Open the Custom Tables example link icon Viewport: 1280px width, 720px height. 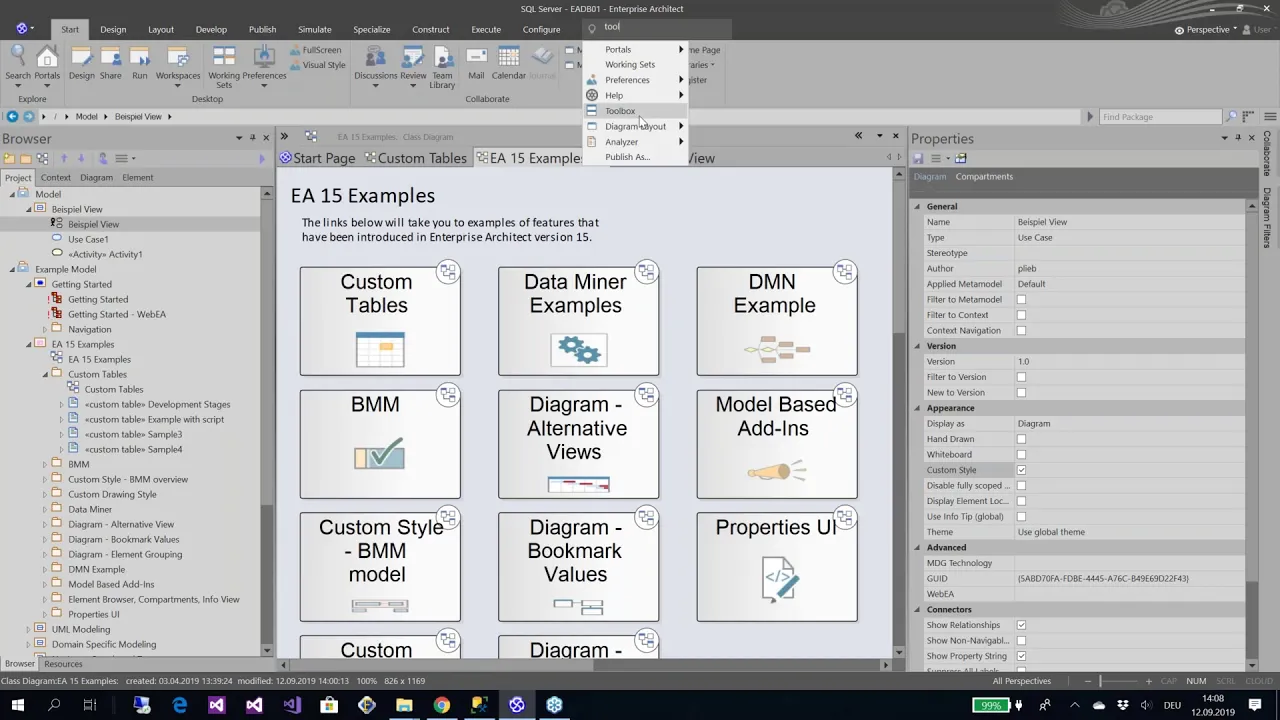pos(447,272)
